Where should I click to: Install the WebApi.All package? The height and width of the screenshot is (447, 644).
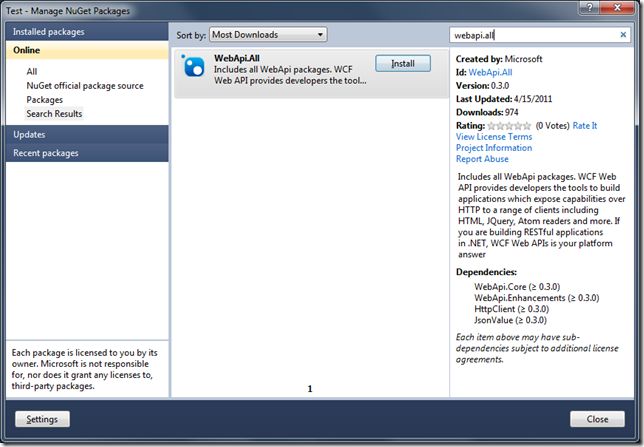tap(403, 64)
